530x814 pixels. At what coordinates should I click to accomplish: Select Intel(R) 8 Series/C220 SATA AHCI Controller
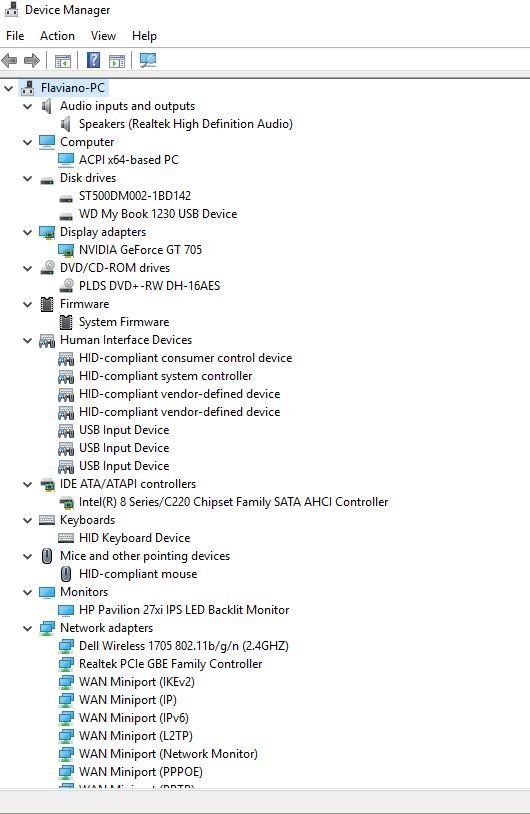(x=234, y=502)
